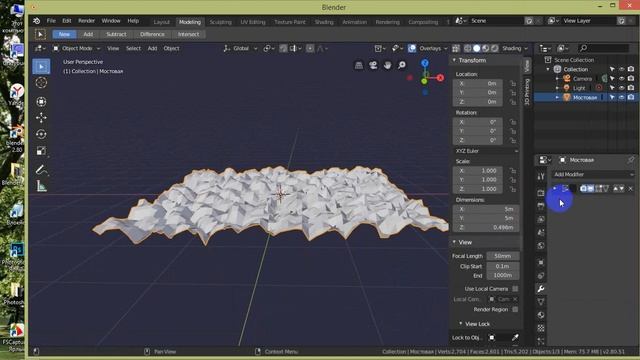Click the Subtract selection mode button

point(116,34)
